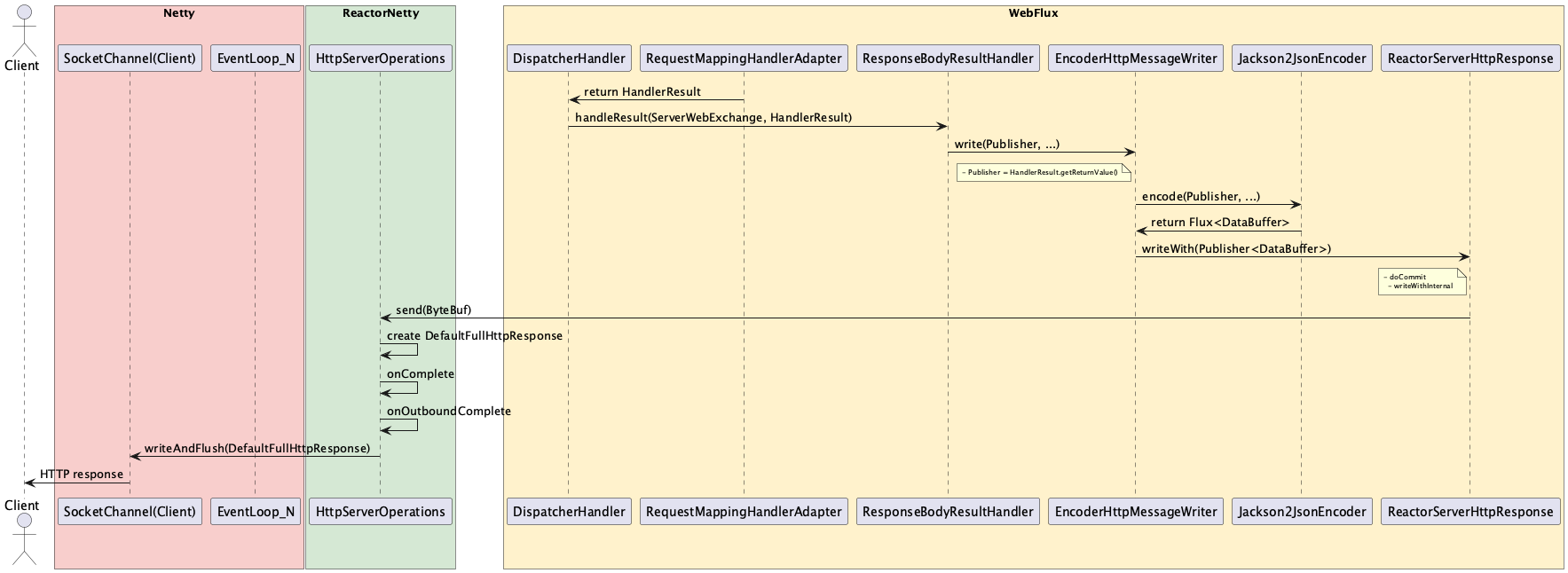This screenshot has height=573, width=1568.
Task: Click the top SocketChannel(Client) participant box
Action: coord(130,59)
